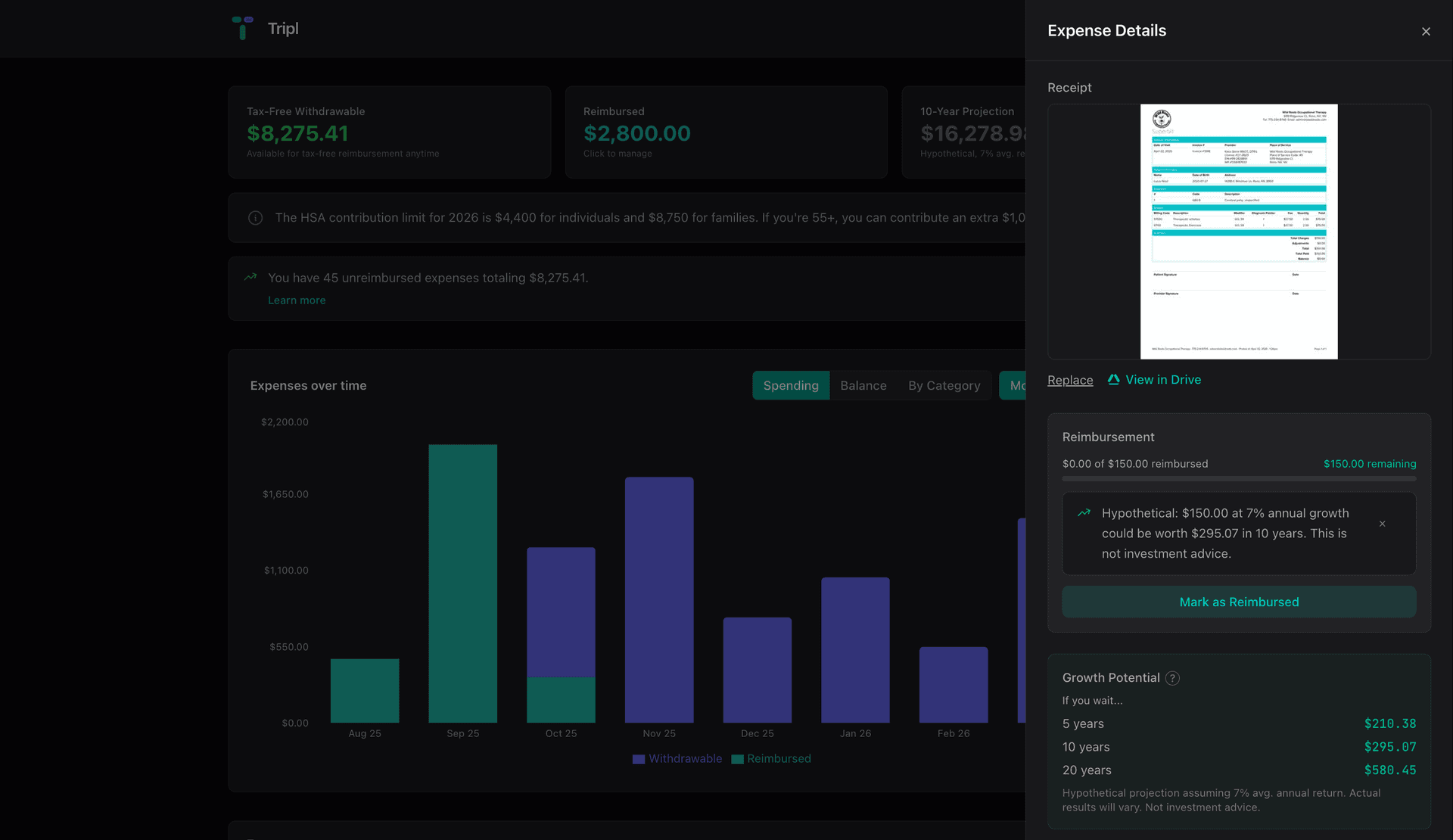Click the Oct 25 withdrawable bar segment

point(561,611)
